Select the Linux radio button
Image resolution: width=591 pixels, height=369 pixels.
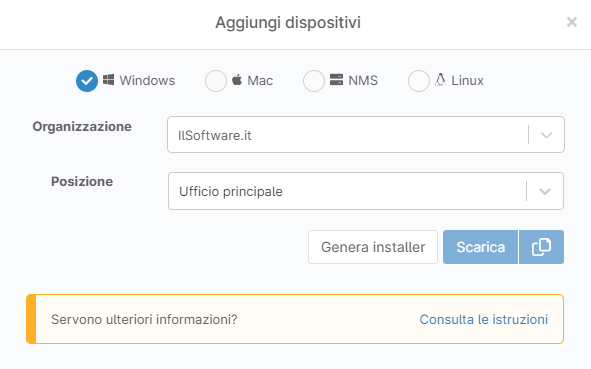click(418, 81)
